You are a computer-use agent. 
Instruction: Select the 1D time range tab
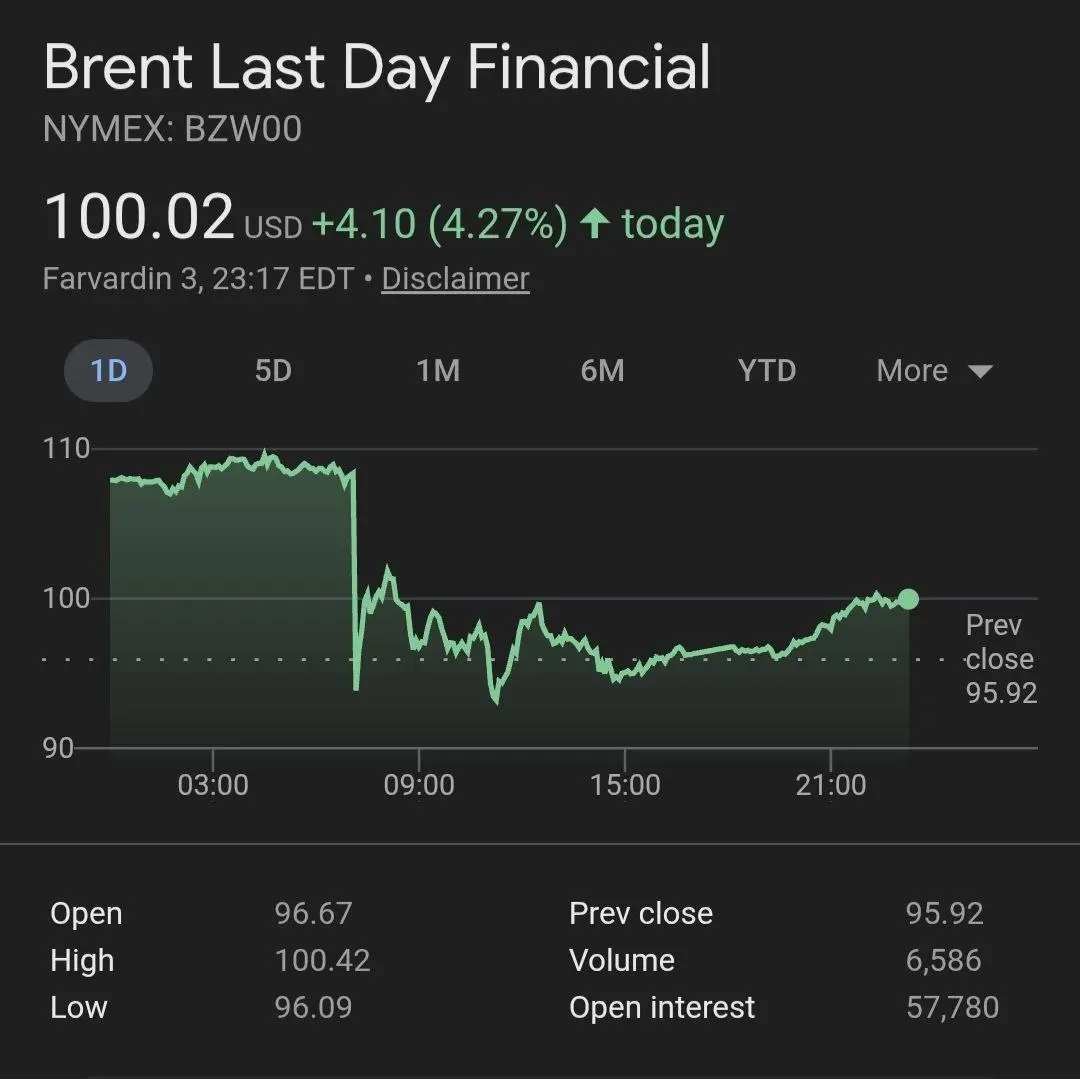108,371
